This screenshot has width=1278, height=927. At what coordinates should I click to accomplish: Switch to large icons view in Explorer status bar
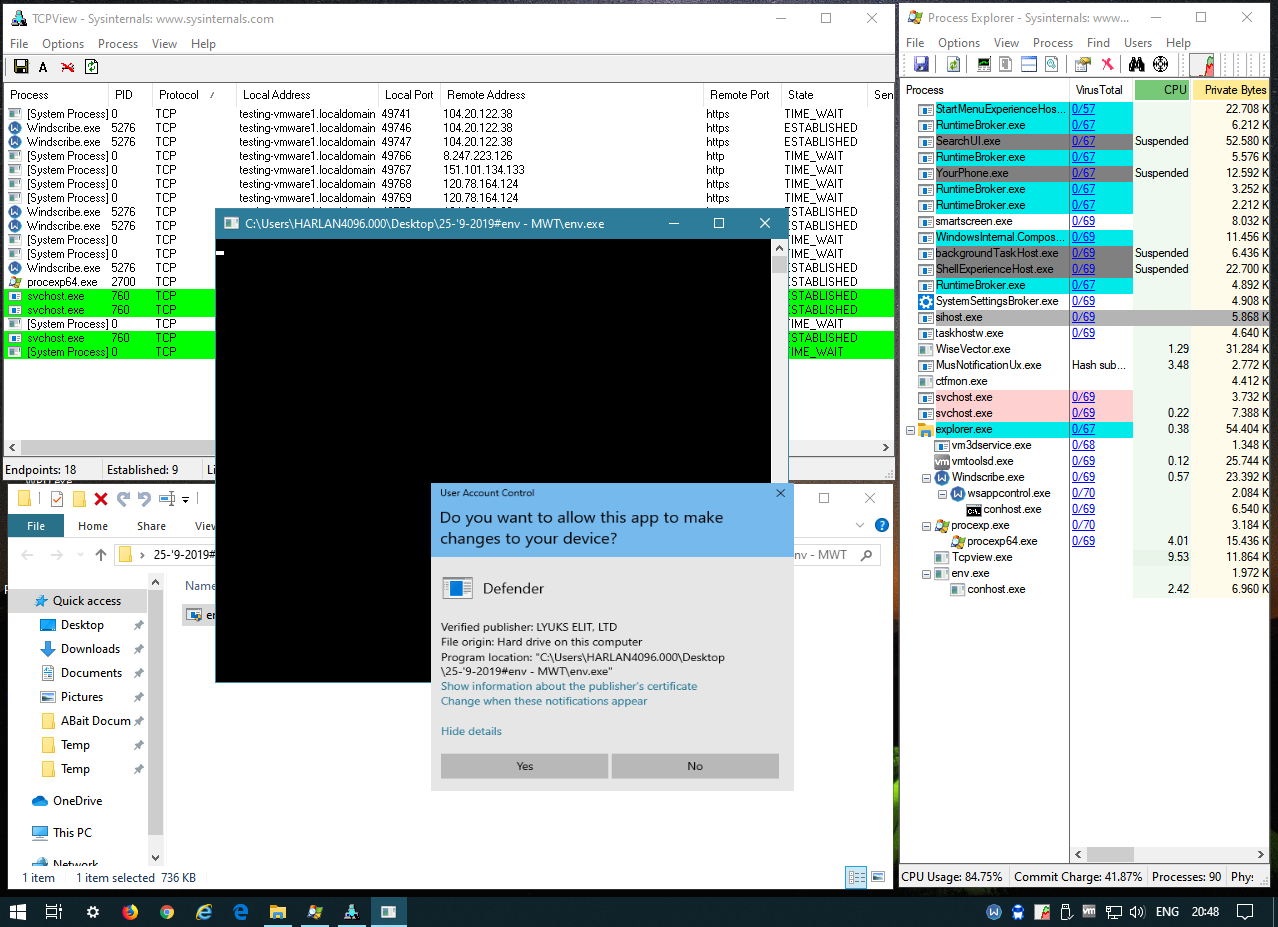[x=877, y=877]
